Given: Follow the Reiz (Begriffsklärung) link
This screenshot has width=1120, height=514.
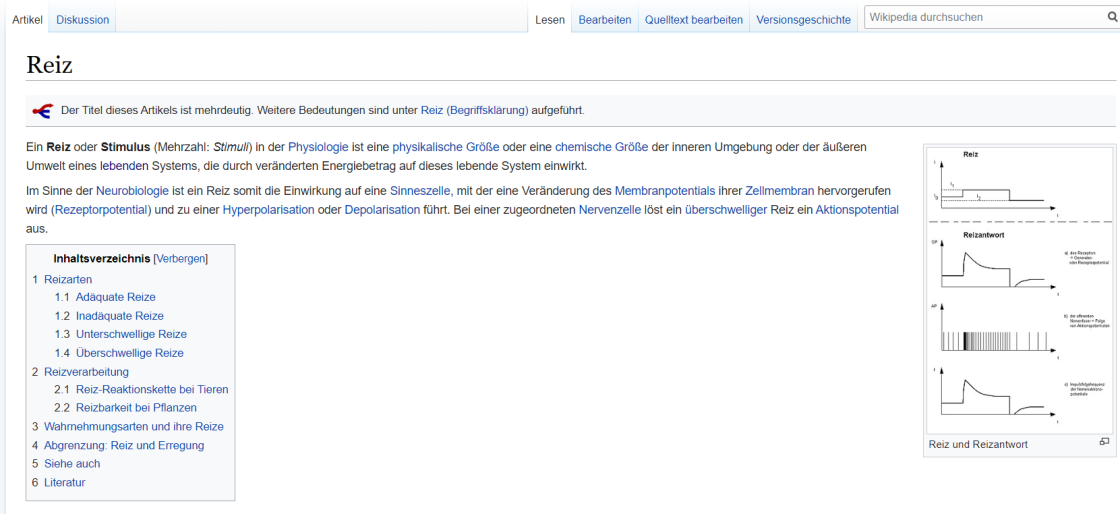Looking at the screenshot, I should [474, 111].
